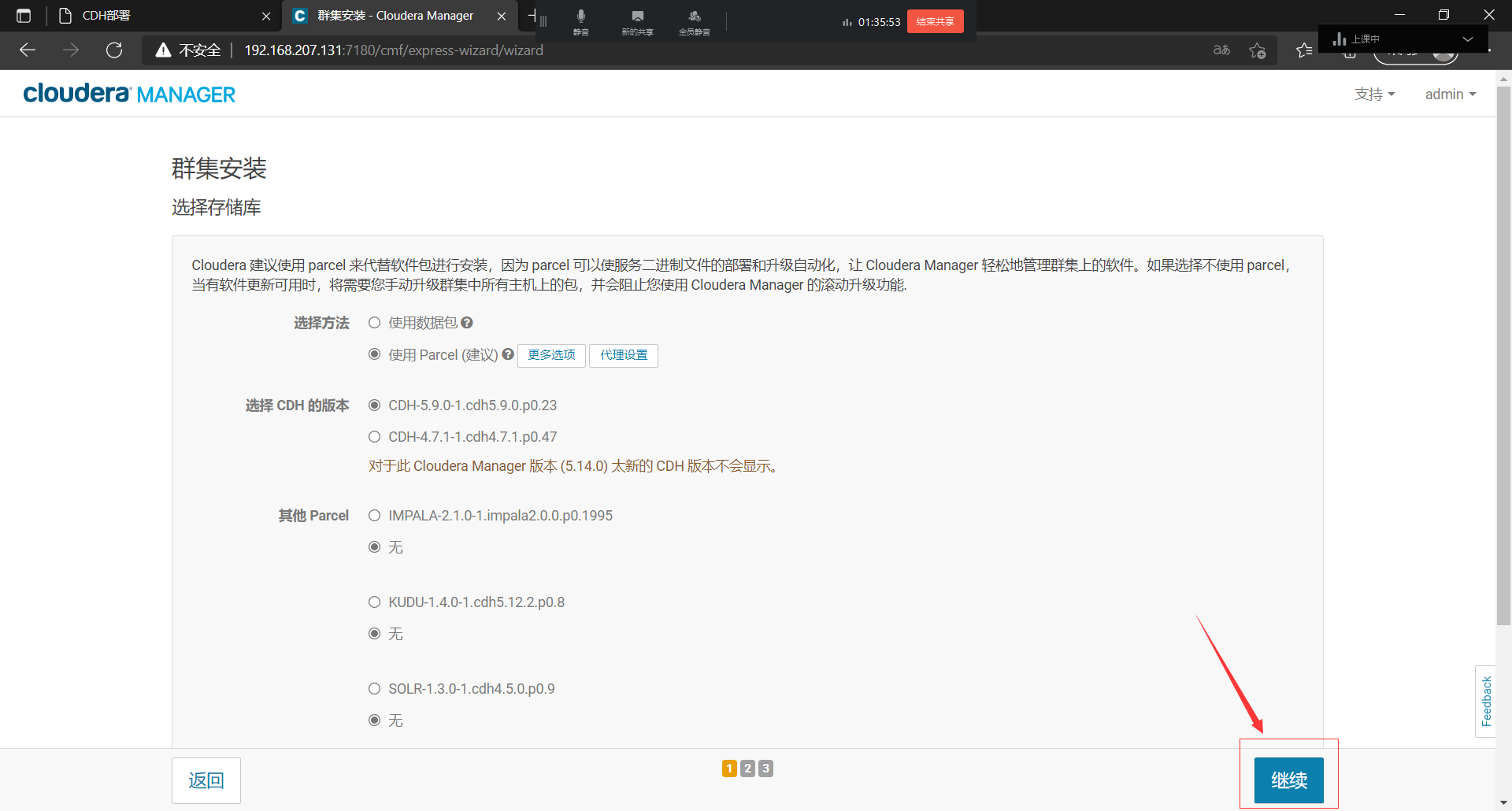This screenshot has width=1512, height=811.
Task: Click the 选择存储库 heading text
Action: pos(217,207)
